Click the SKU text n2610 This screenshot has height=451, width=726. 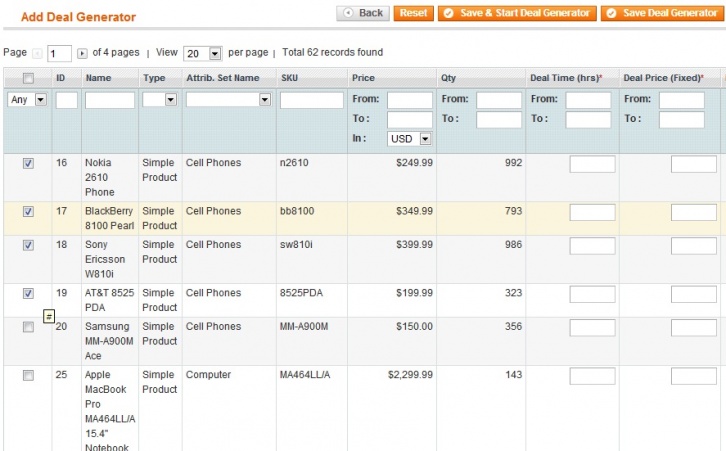point(294,163)
